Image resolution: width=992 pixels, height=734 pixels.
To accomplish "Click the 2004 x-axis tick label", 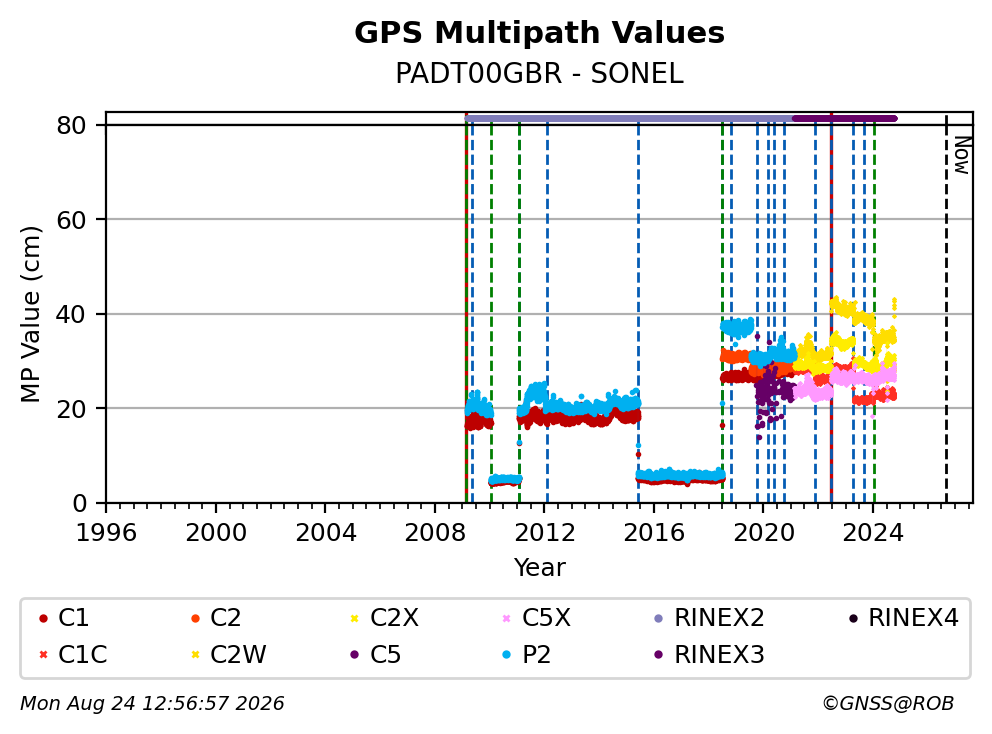I will click(x=326, y=533).
